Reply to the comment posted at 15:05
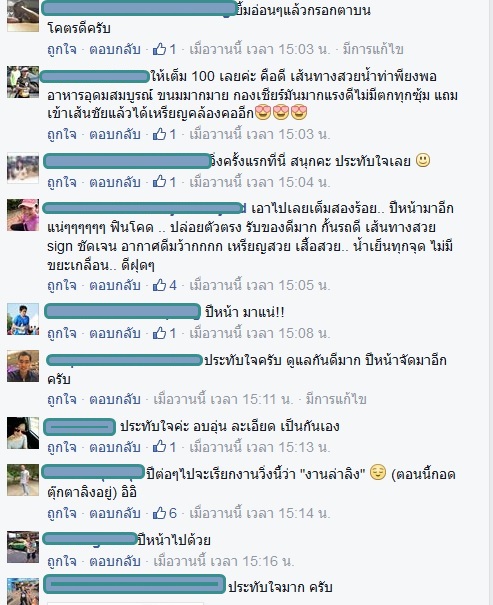Screen dimensions: 493x605 (x=115, y=285)
